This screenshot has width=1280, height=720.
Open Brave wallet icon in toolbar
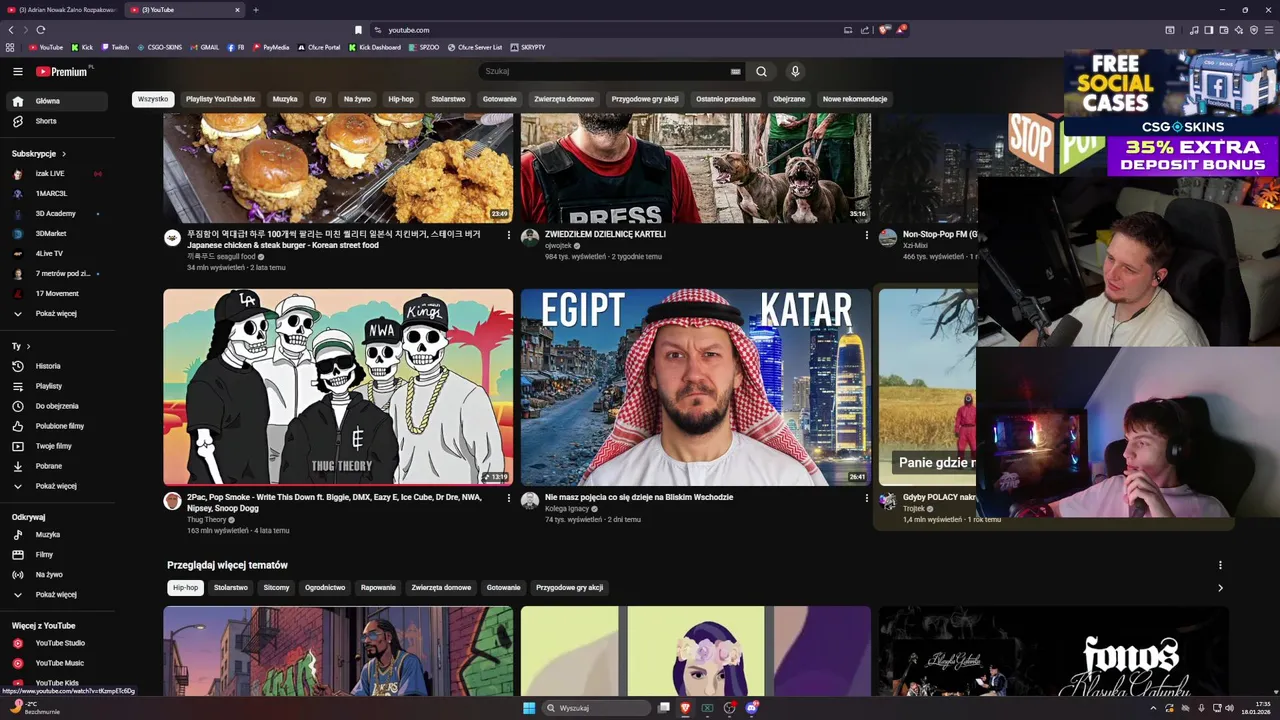coord(1223,30)
